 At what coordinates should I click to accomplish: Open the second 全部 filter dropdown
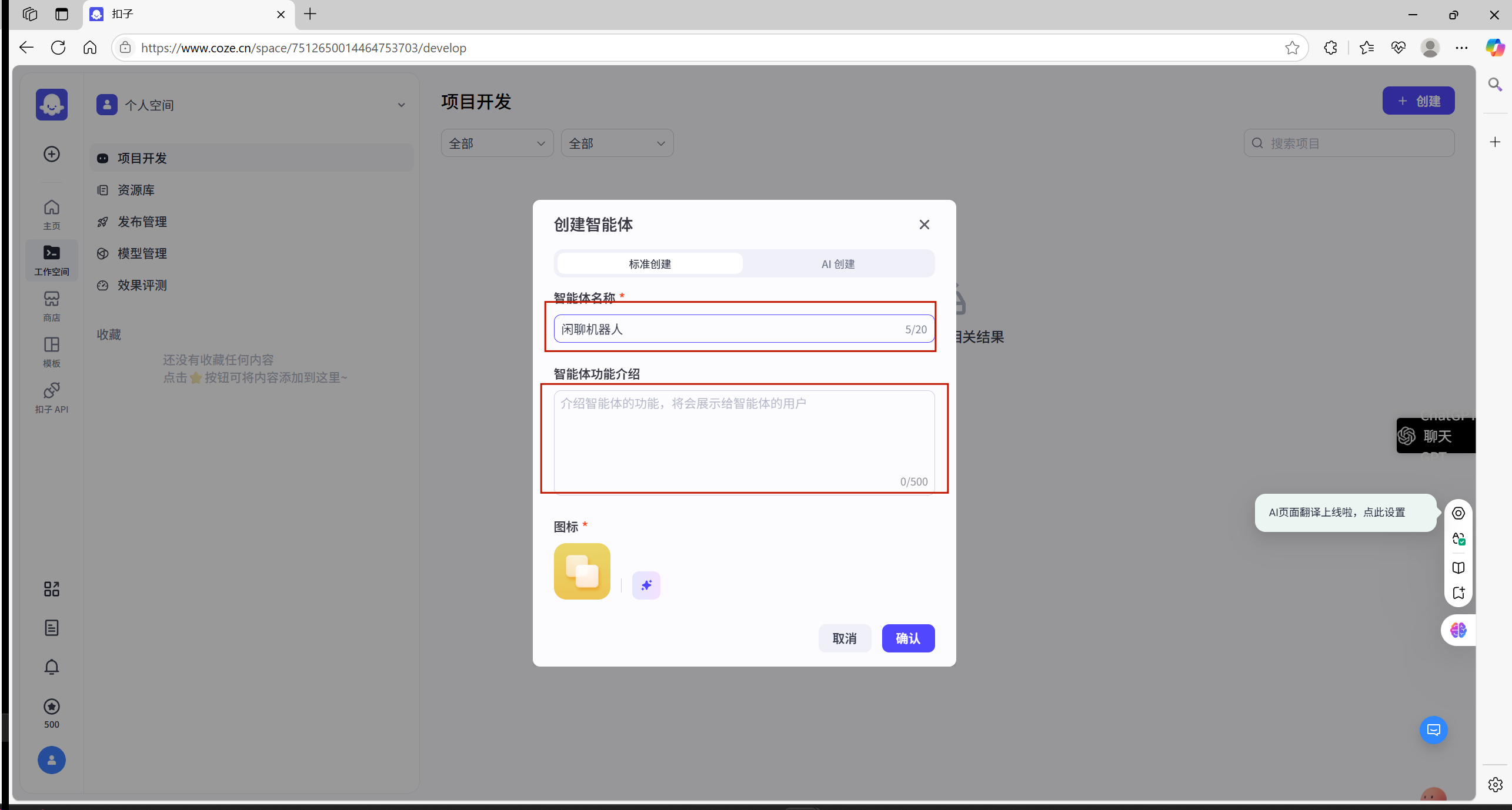tap(617, 143)
